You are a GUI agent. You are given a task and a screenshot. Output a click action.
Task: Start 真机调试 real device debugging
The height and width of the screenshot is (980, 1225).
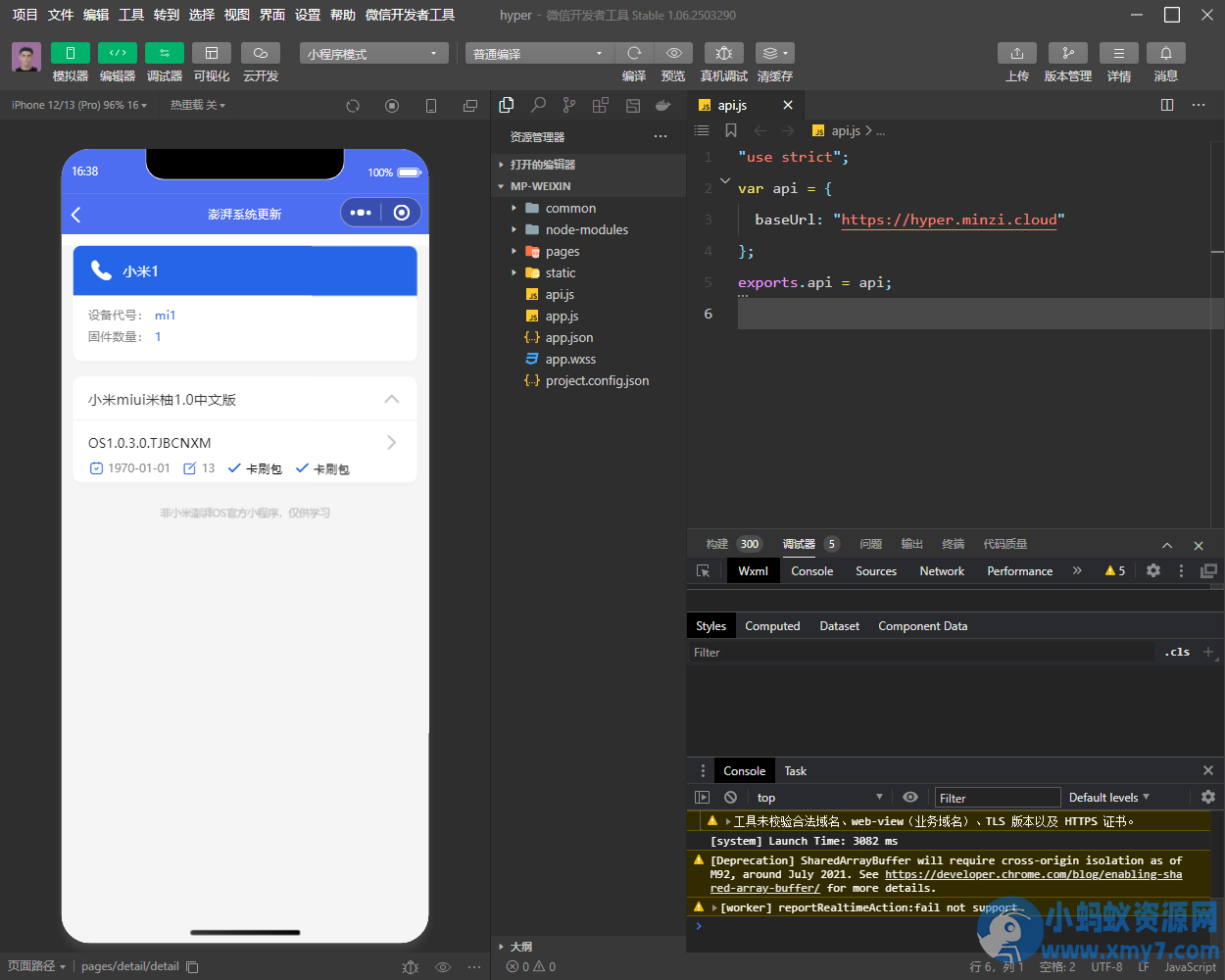[x=724, y=53]
